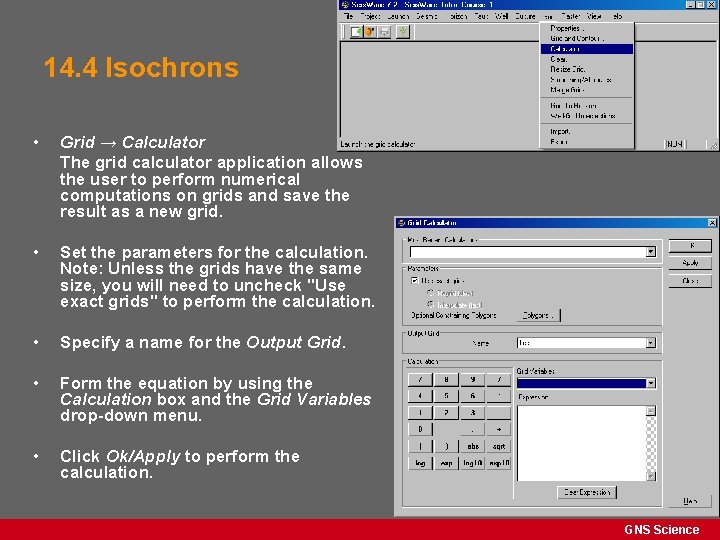This screenshot has width=720, height=540.
Task: Open the Horizon menu
Action: 457,16
